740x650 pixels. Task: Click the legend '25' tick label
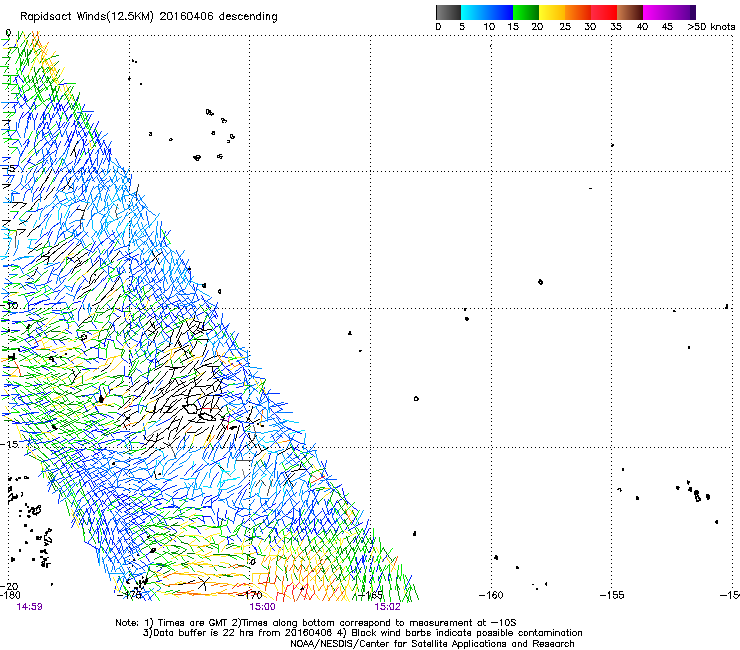coord(565,27)
